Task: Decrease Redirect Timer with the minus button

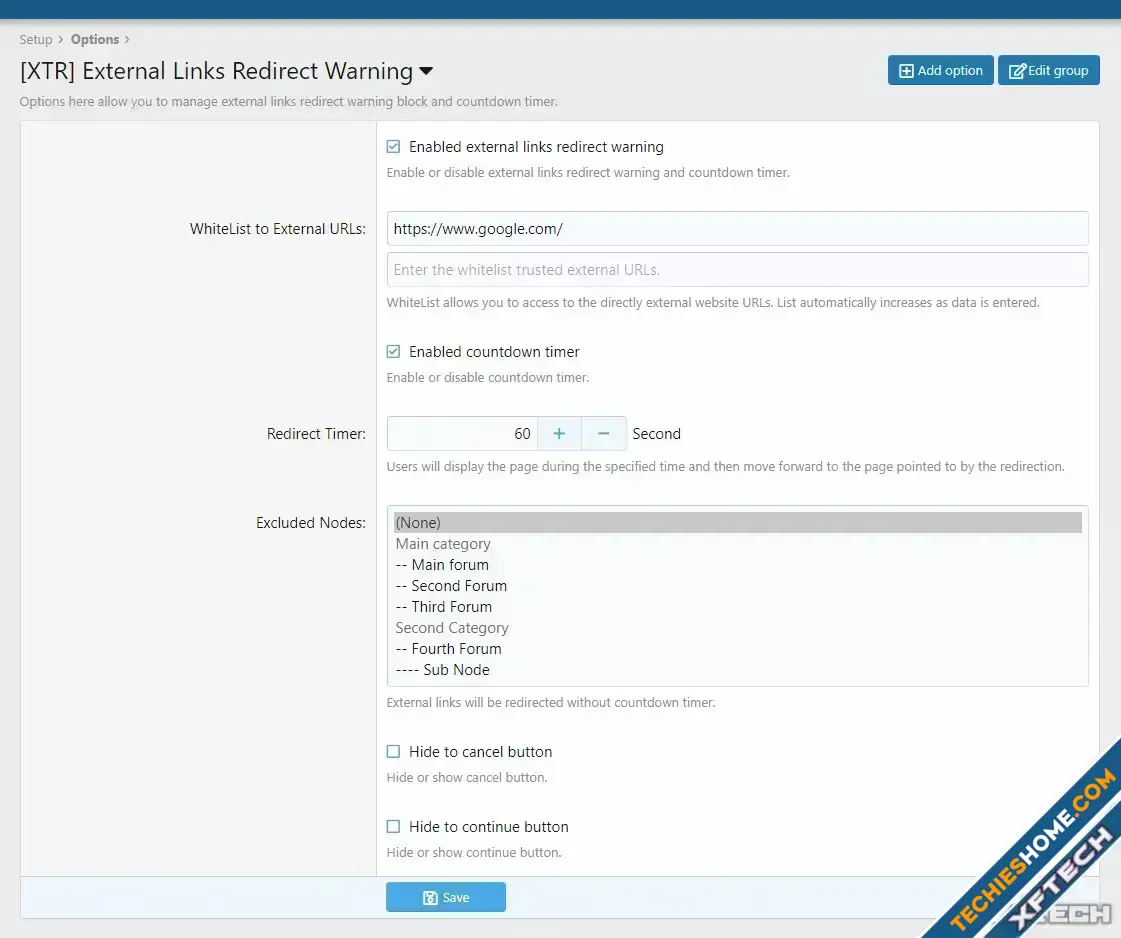Action: tap(603, 434)
